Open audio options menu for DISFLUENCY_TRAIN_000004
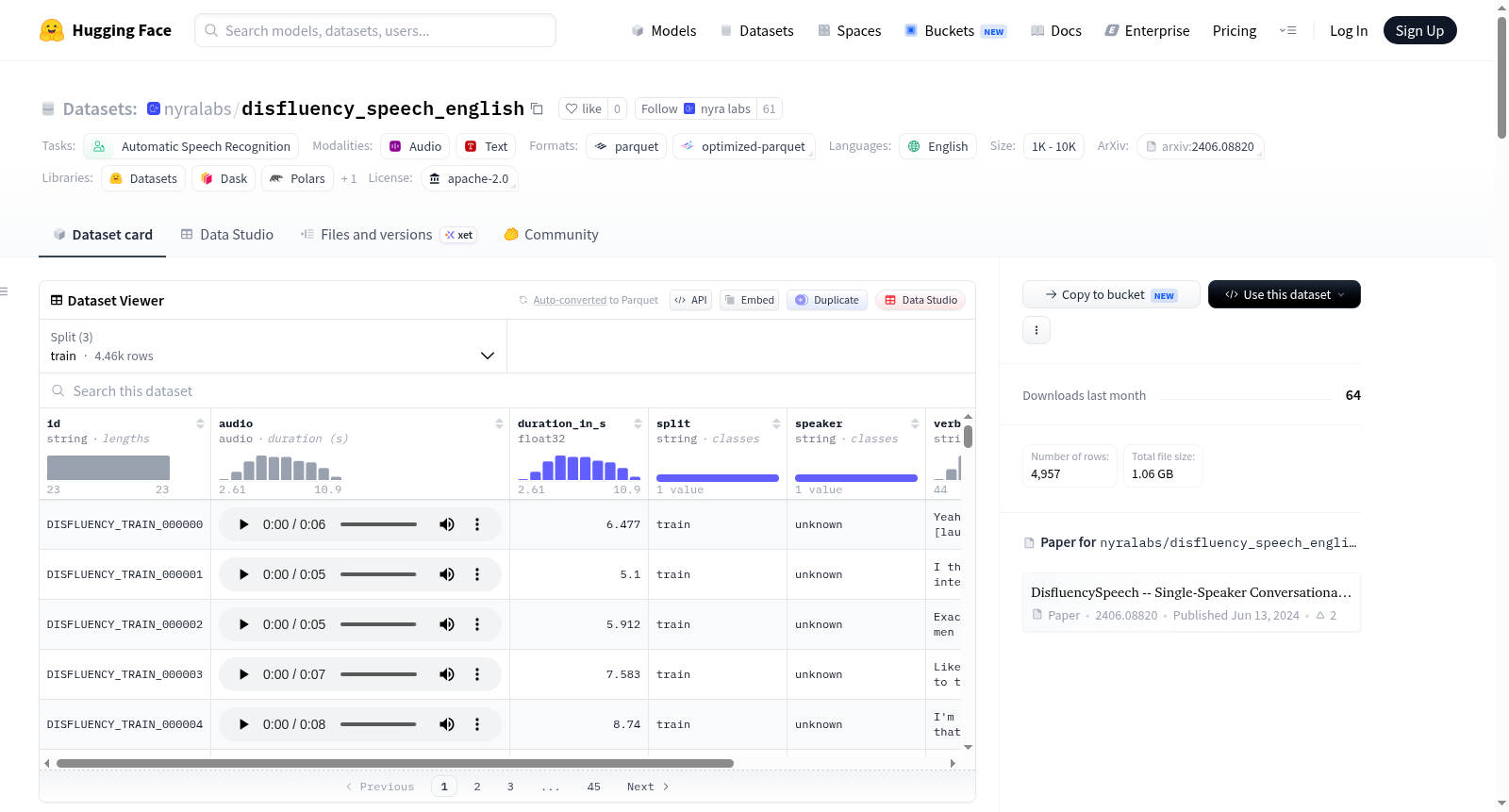Viewport: 1509px width, 812px height. click(x=477, y=724)
